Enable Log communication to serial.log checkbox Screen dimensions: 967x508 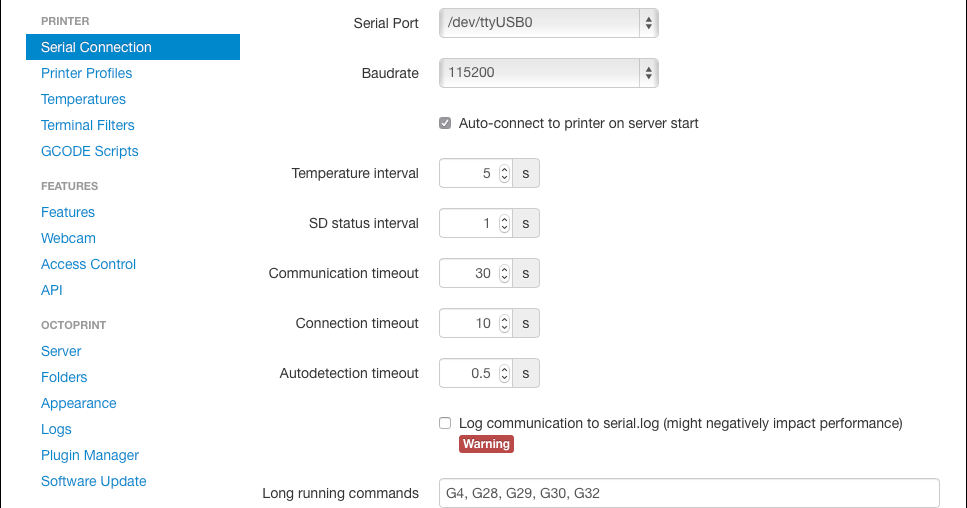[445, 423]
